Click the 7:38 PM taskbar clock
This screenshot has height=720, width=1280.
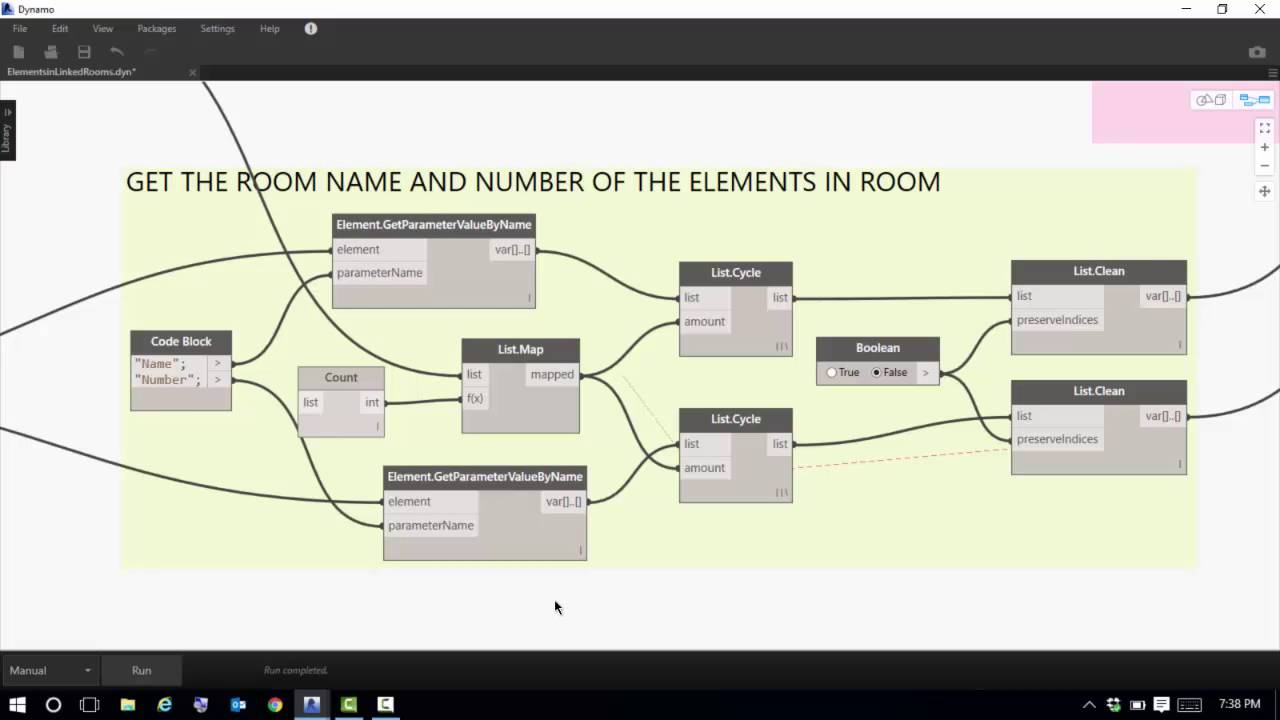[1241, 704]
